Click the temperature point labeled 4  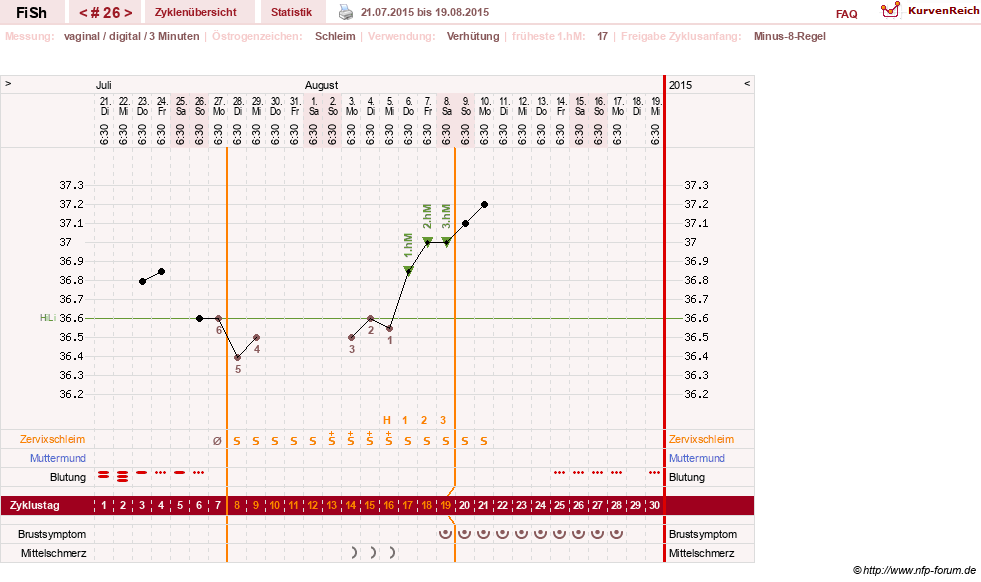point(257,338)
